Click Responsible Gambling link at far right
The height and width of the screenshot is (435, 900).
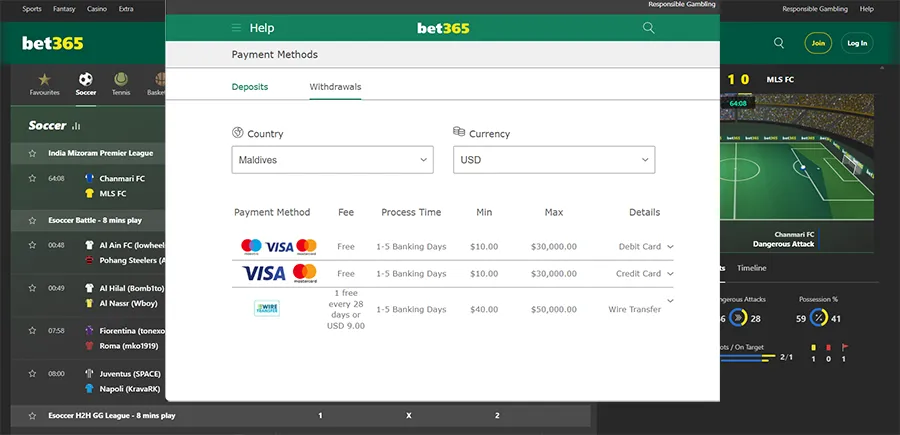[x=814, y=9]
